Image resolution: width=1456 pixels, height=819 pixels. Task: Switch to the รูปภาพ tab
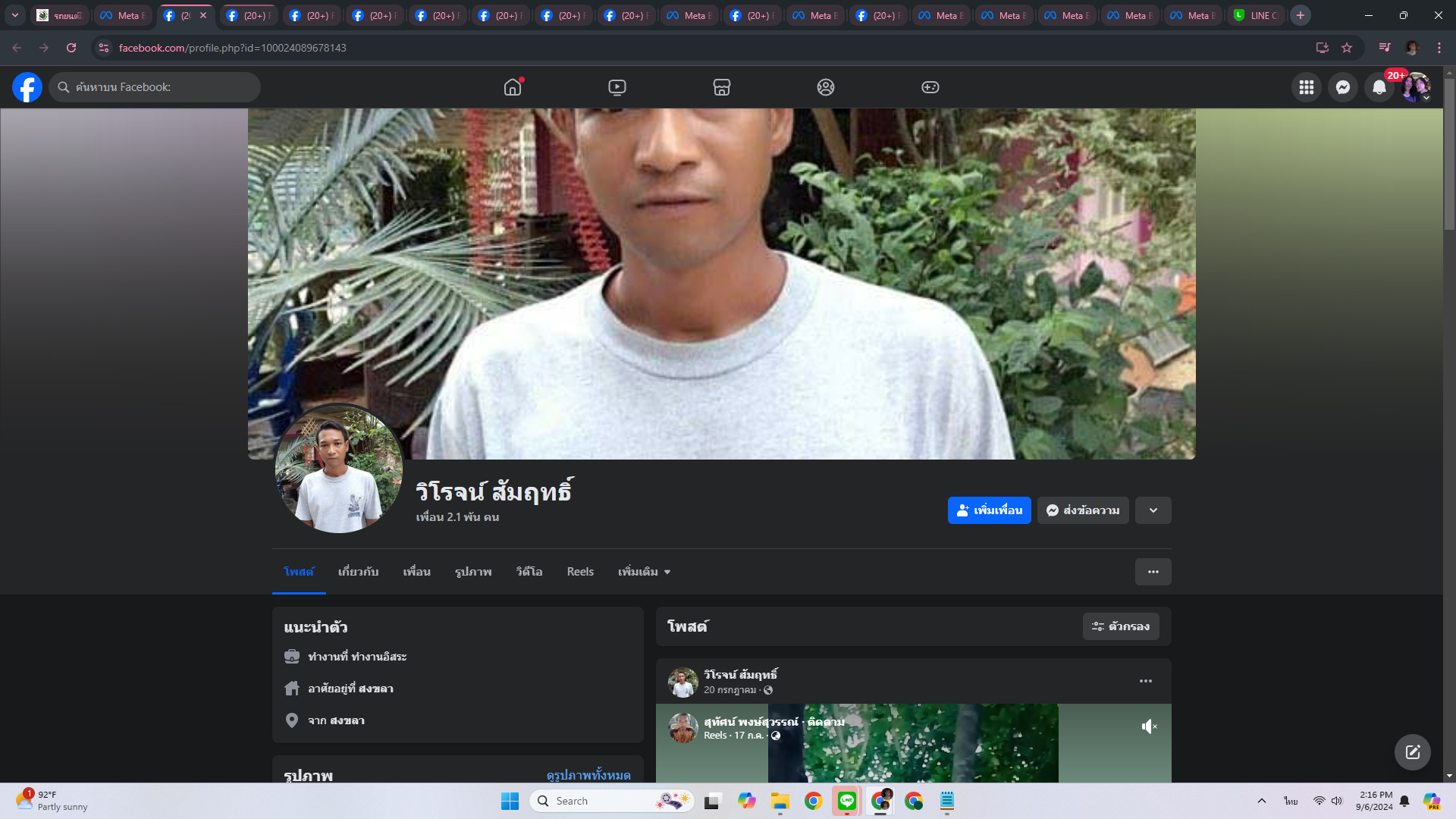[473, 572]
